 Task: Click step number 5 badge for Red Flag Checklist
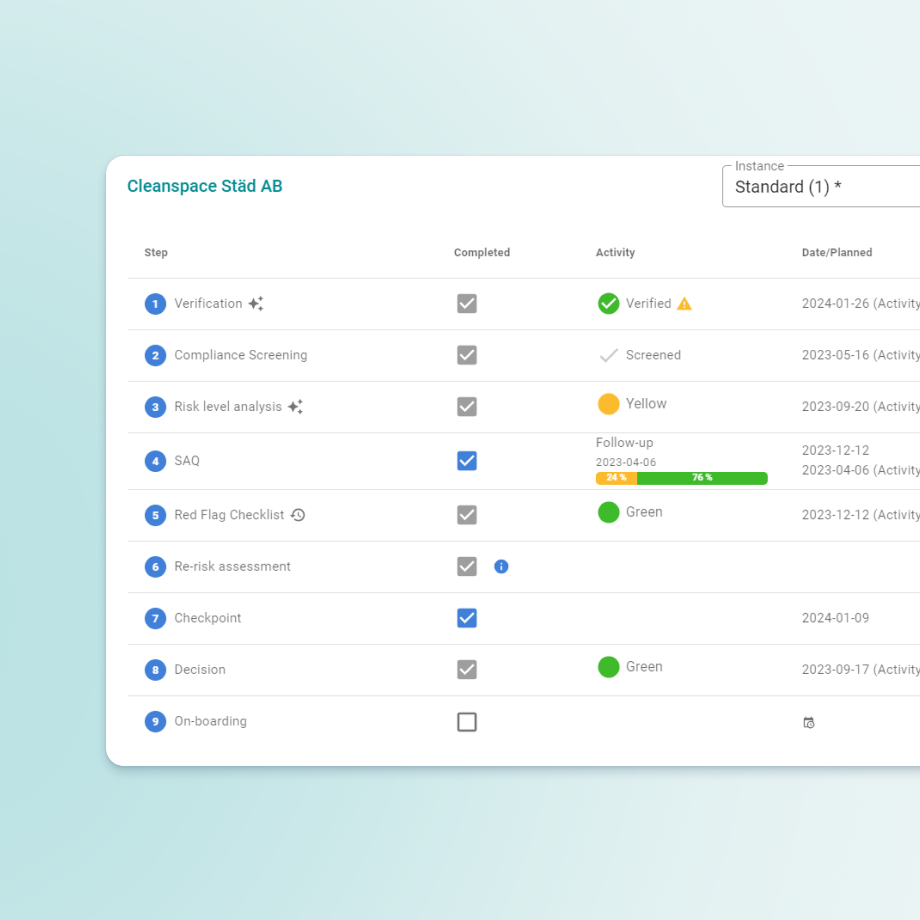tap(155, 515)
